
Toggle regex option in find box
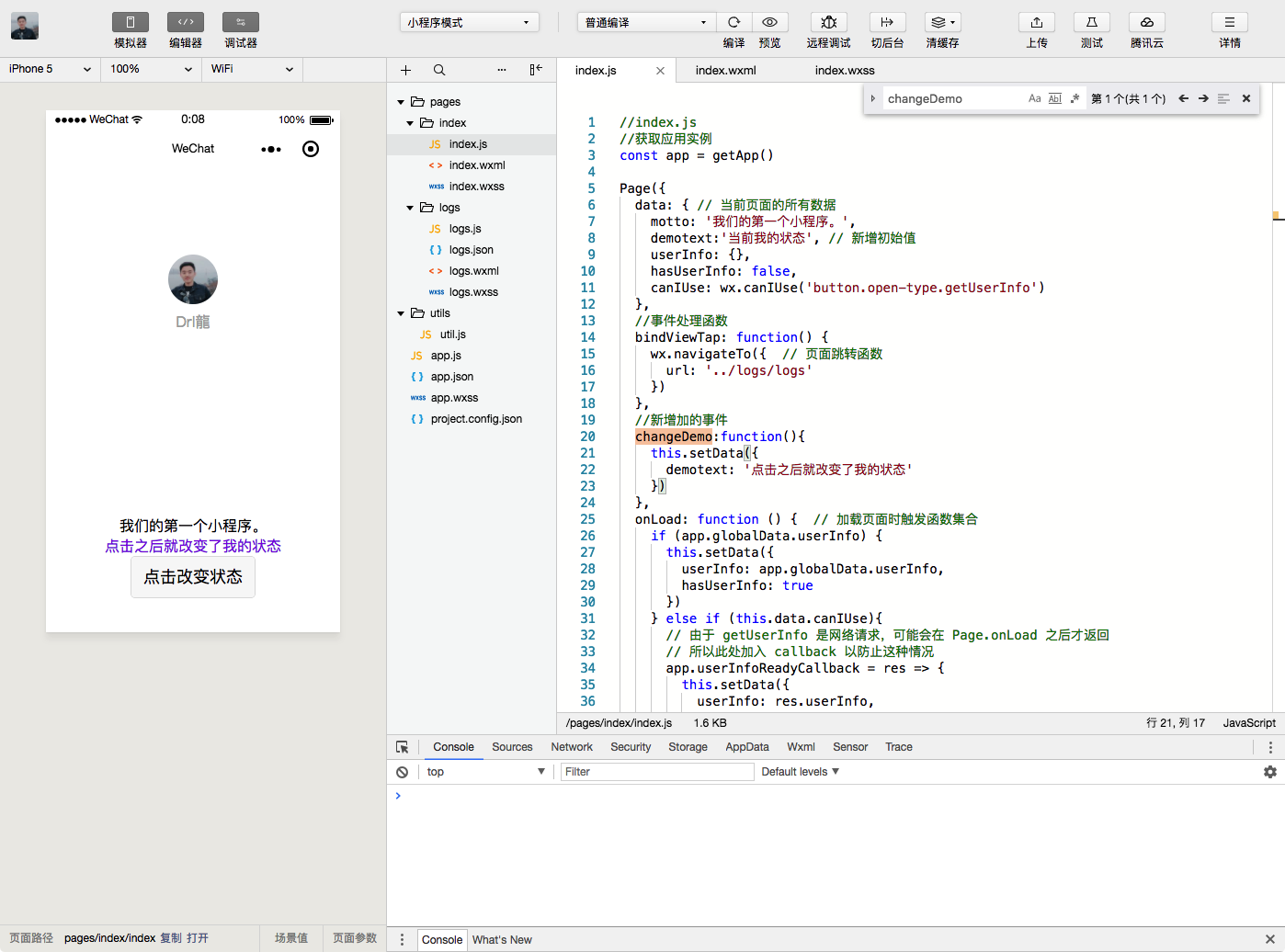(1075, 98)
